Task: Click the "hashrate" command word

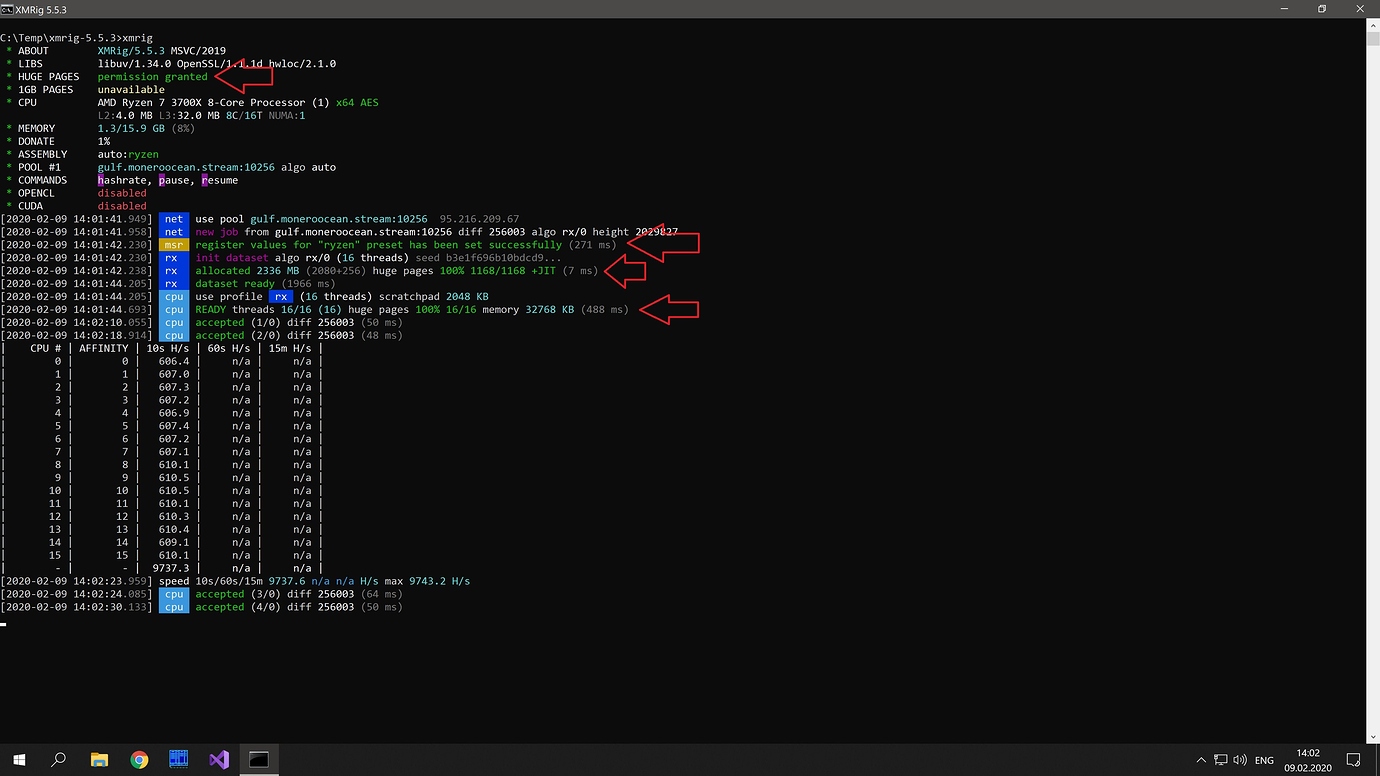Action: (124, 180)
